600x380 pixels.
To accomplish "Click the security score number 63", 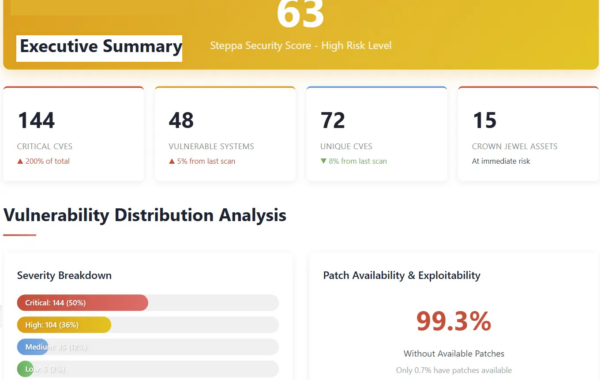I will (300, 15).
